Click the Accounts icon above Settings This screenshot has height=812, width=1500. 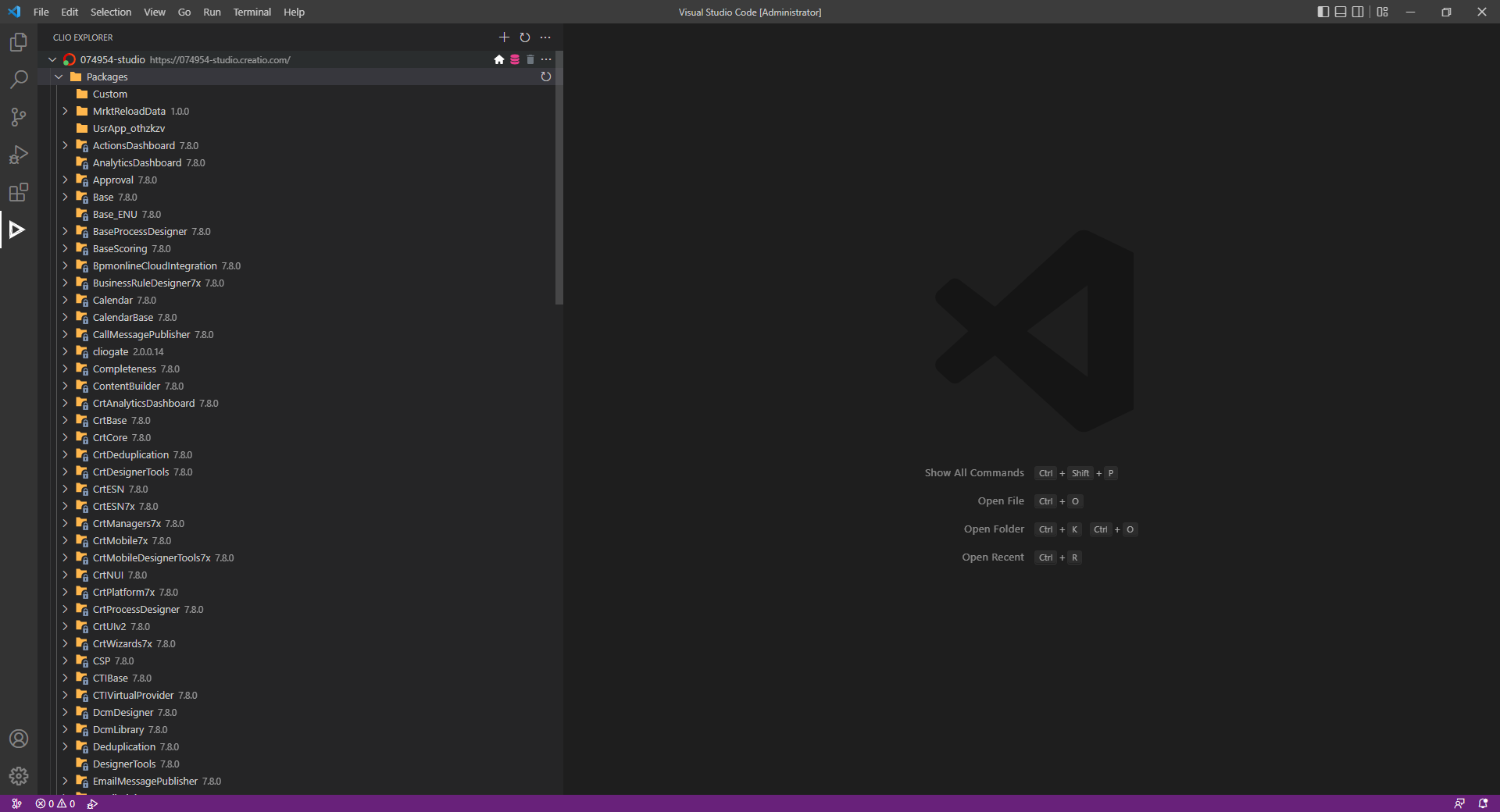[x=19, y=739]
